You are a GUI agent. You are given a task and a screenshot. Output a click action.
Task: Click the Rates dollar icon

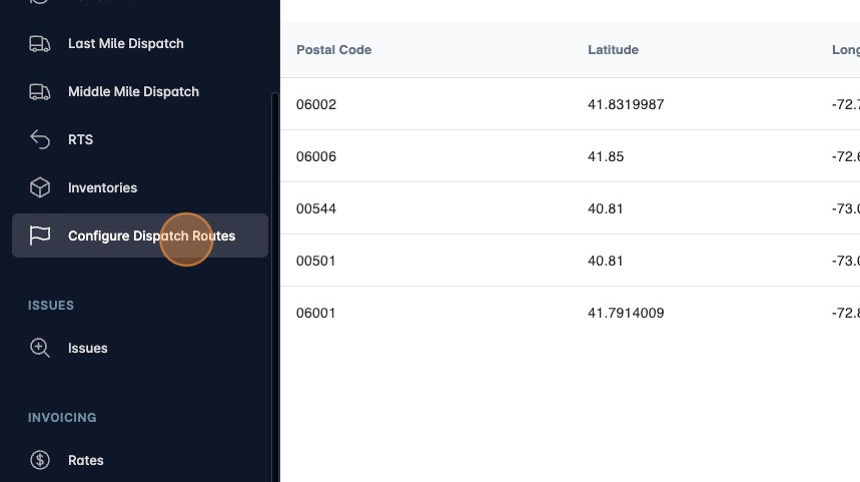click(40, 460)
